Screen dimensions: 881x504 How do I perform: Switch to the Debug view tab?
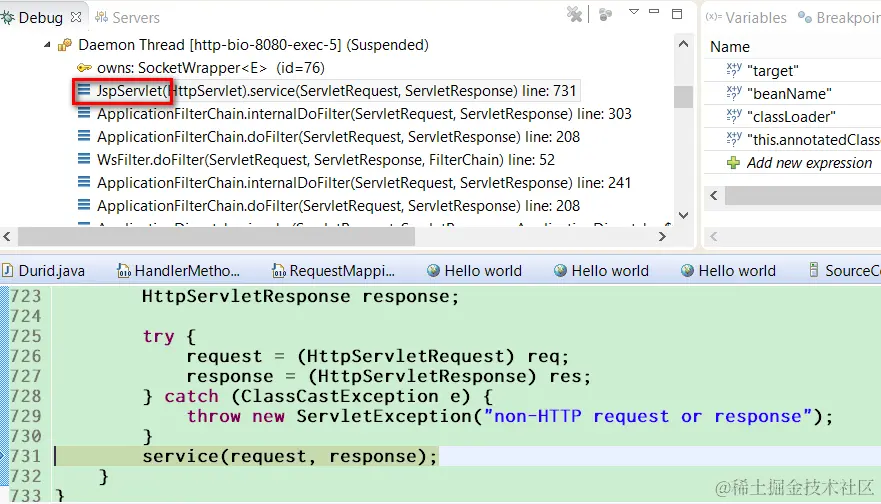40,17
